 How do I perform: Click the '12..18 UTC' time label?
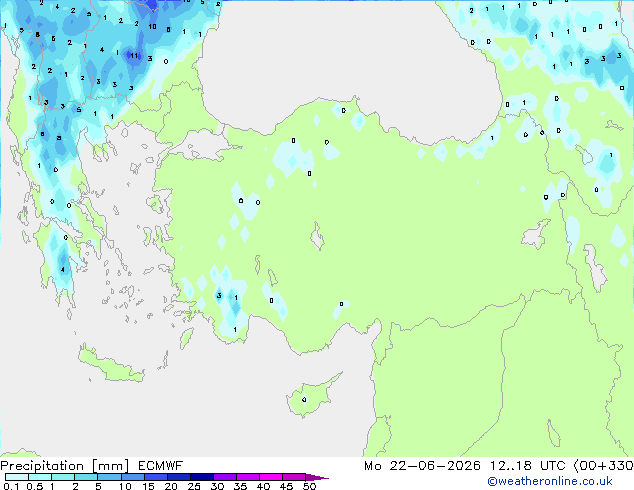[x=527, y=466]
